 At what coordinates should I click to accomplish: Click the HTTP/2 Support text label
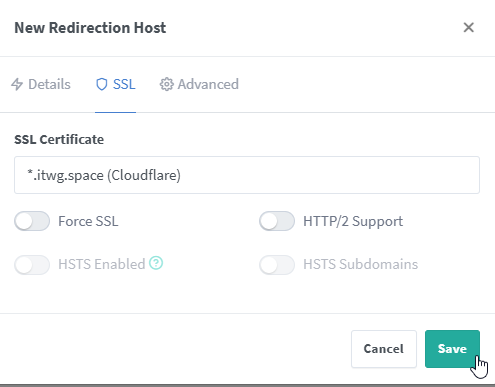click(353, 221)
